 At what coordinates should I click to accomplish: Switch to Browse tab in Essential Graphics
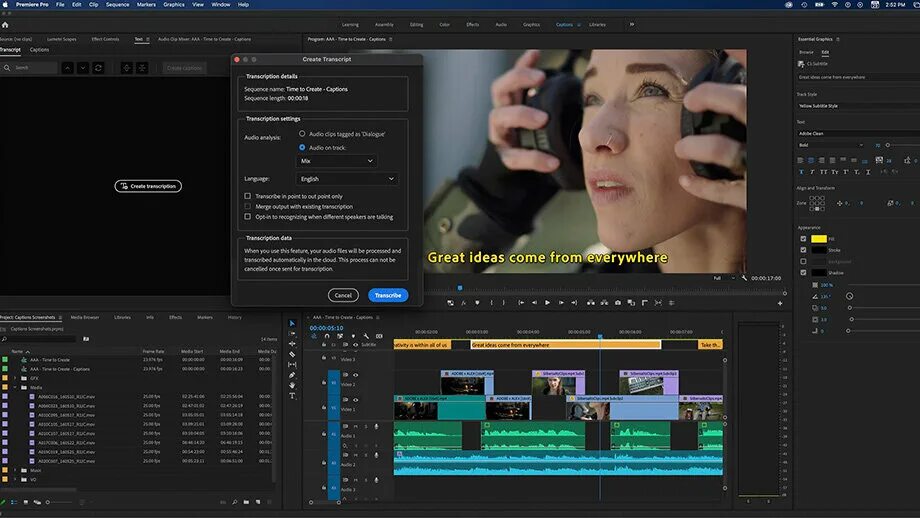[x=806, y=52]
